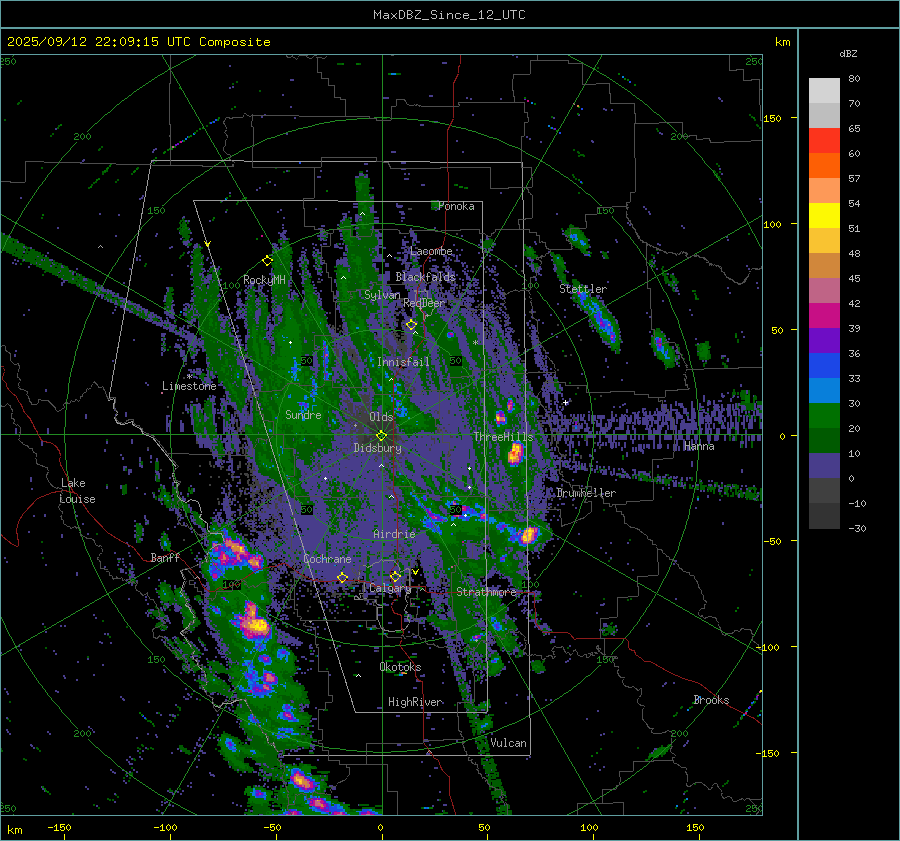Click the Cochrane label
The width and height of the screenshot is (900, 841).
(327, 559)
